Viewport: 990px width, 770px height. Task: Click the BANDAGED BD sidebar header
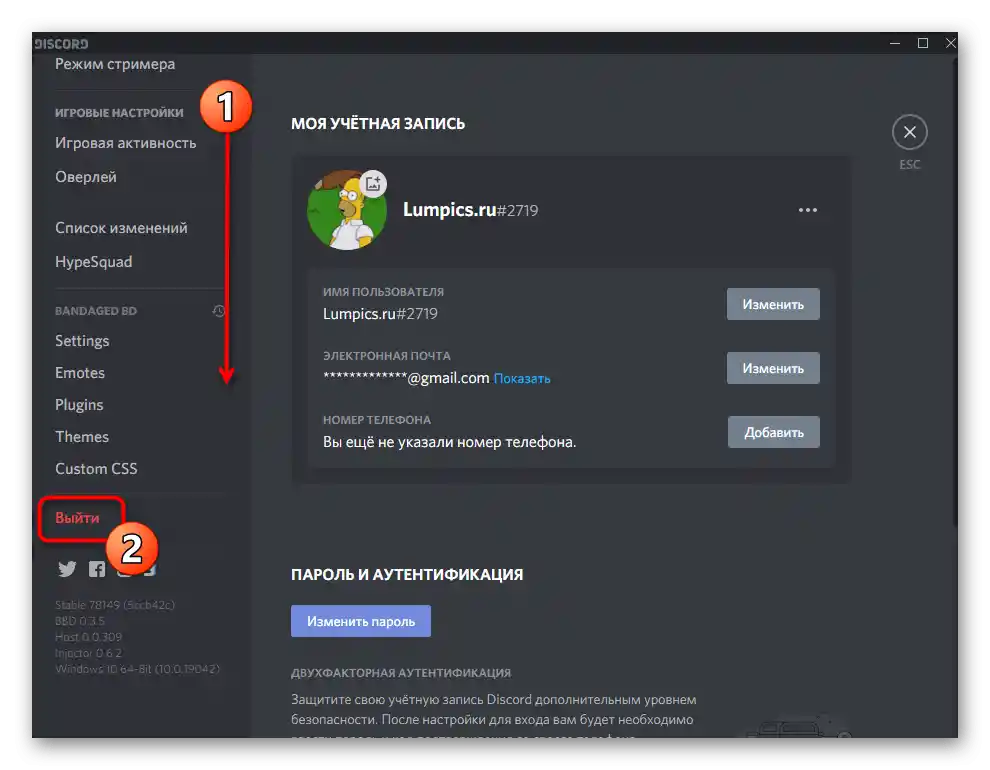96,311
